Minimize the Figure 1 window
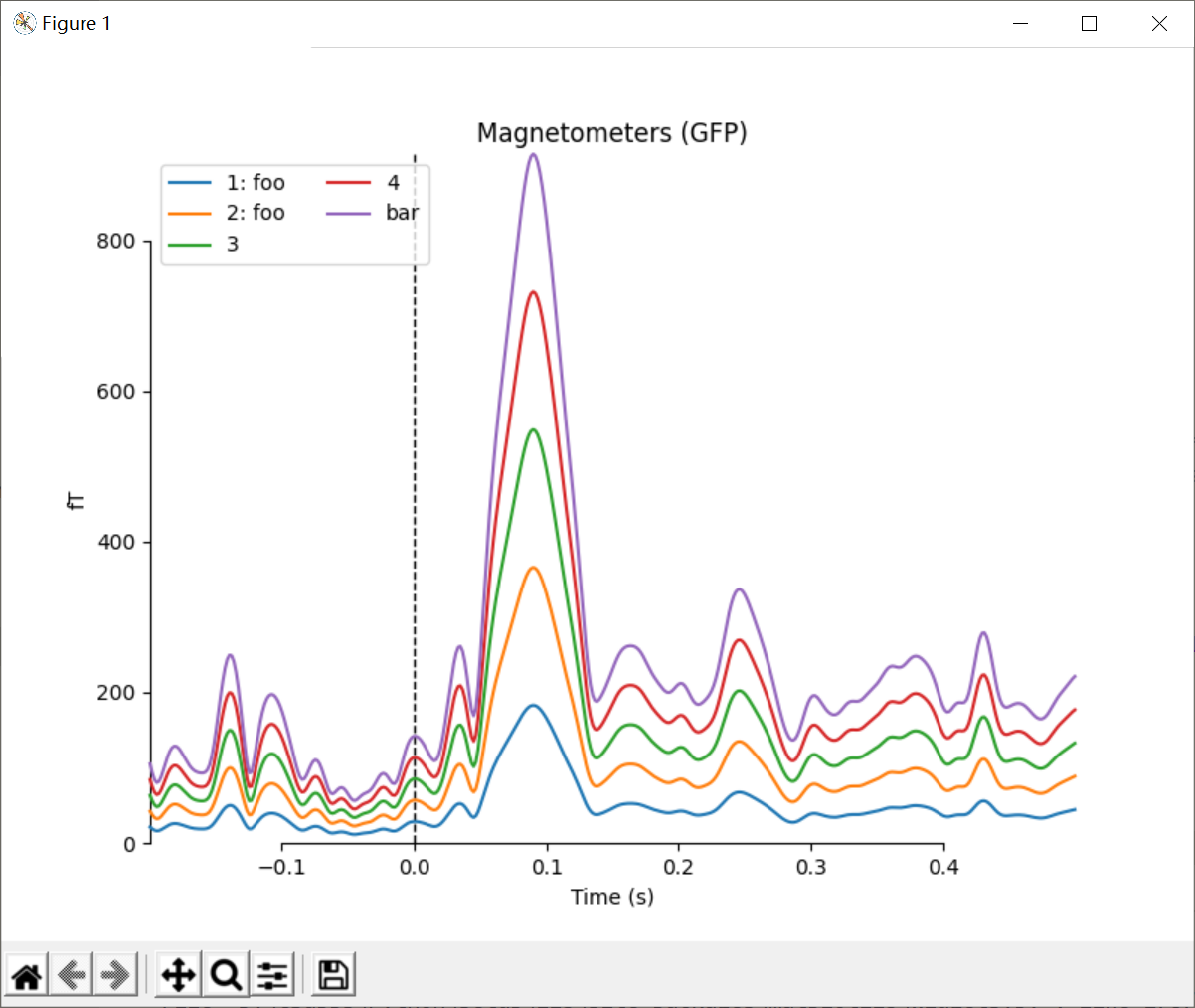This screenshot has height=1008, width=1195. pos(1020,23)
